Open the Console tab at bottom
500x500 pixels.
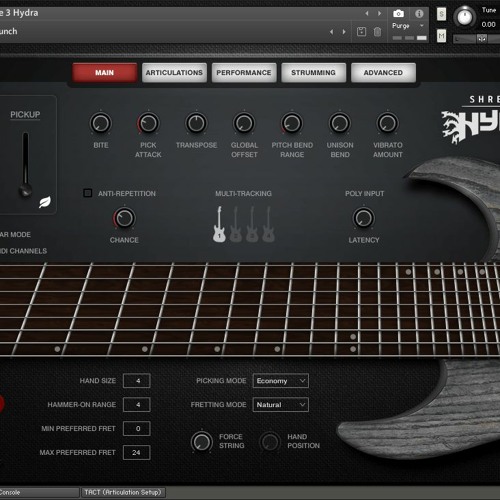tap(39, 492)
